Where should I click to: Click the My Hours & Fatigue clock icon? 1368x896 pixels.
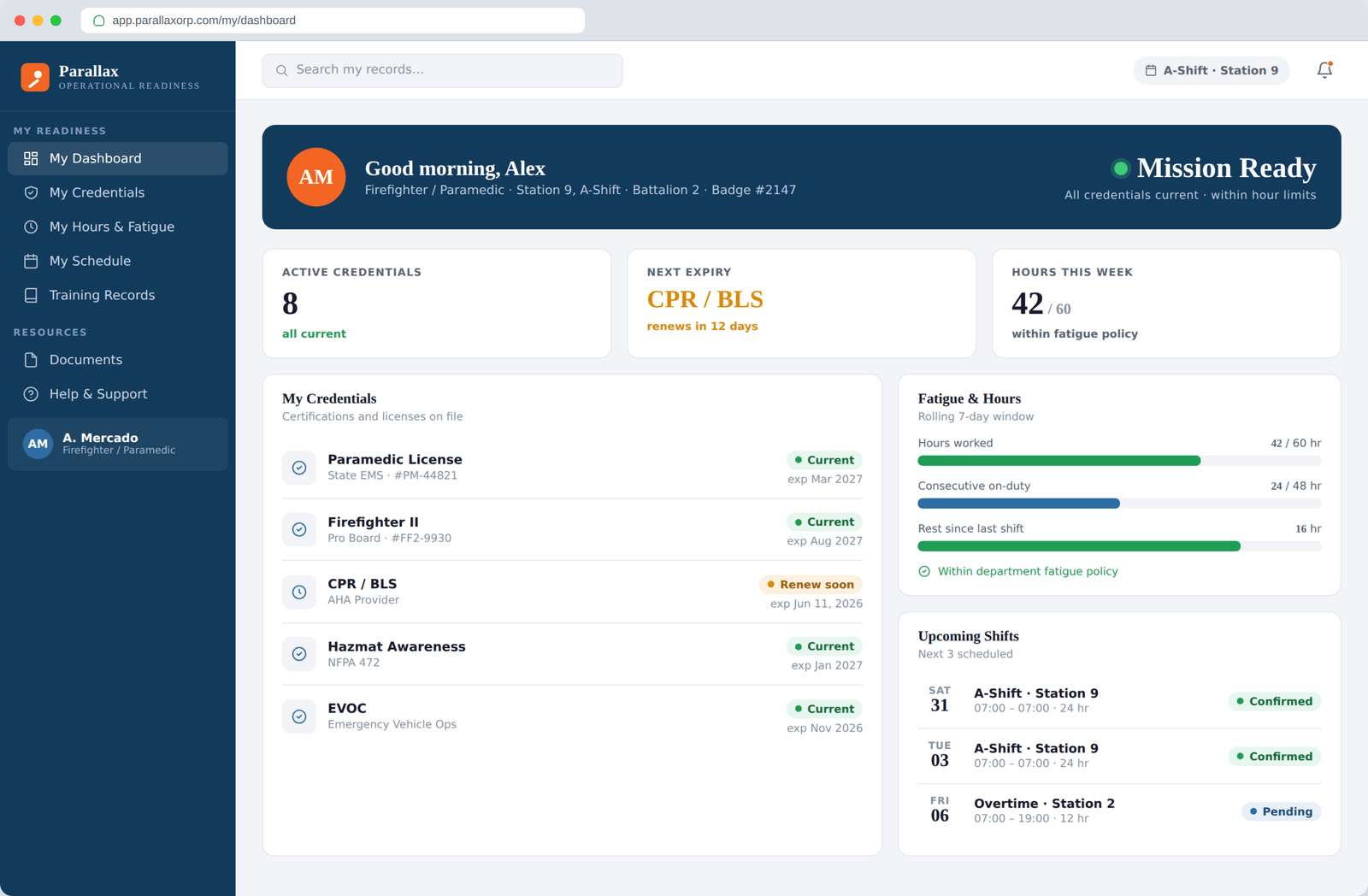click(x=31, y=227)
